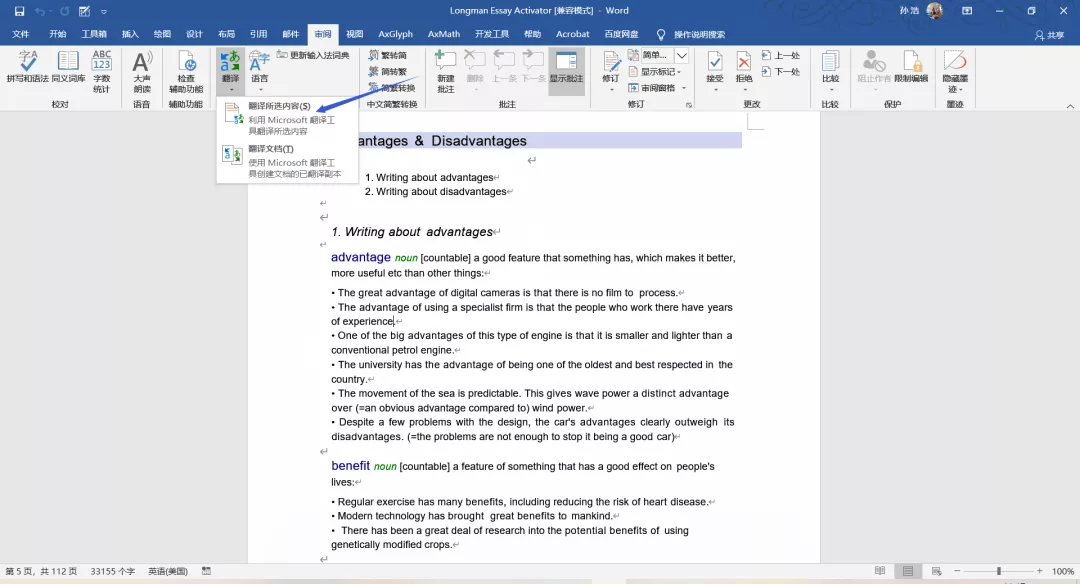Switch to the View (视图) ribbon tab

(x=355, y=35)
